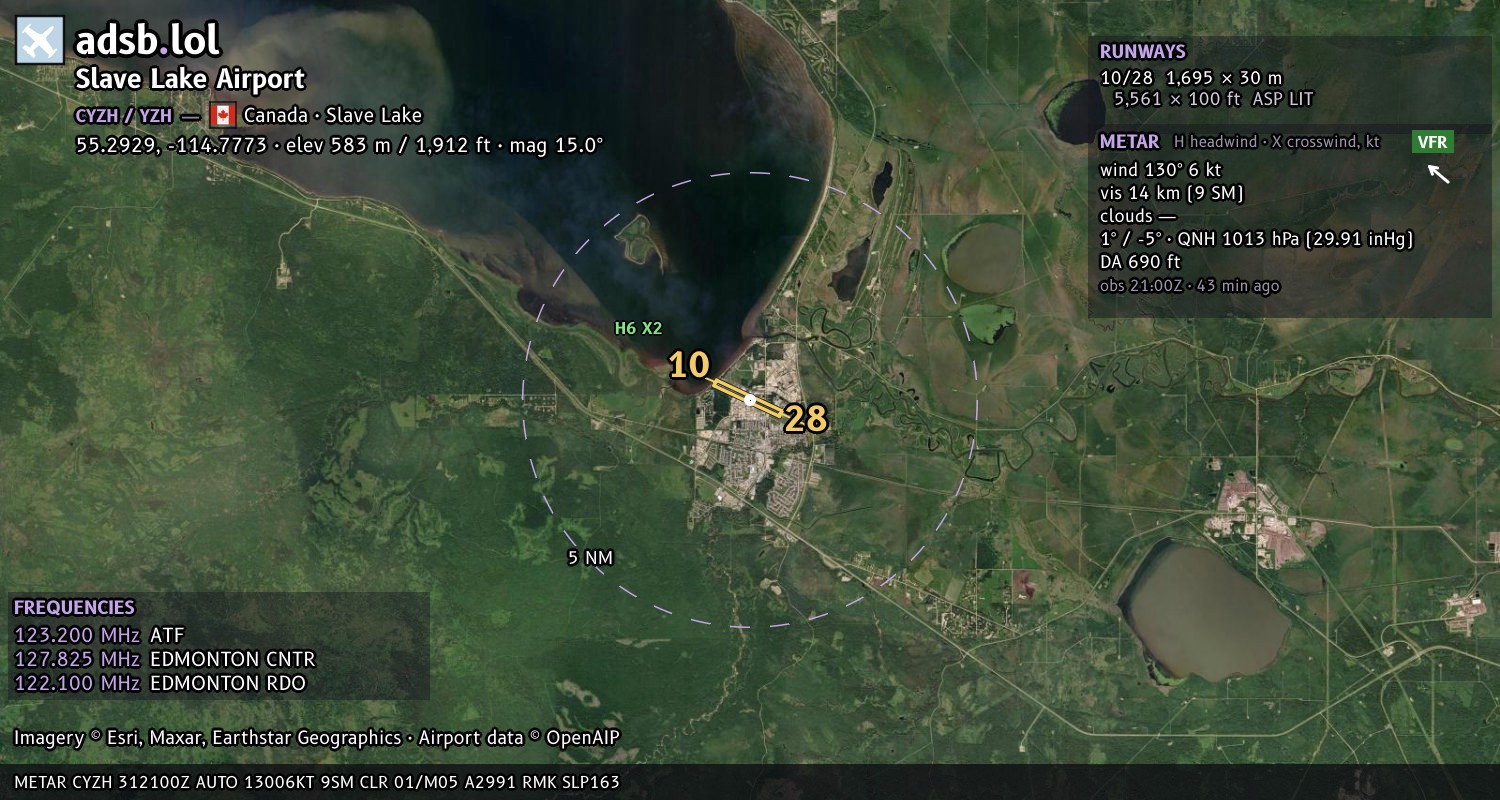The image size is (1500, 800).
Task: Click the 5 NM range ring label
Action: (590, 558)
